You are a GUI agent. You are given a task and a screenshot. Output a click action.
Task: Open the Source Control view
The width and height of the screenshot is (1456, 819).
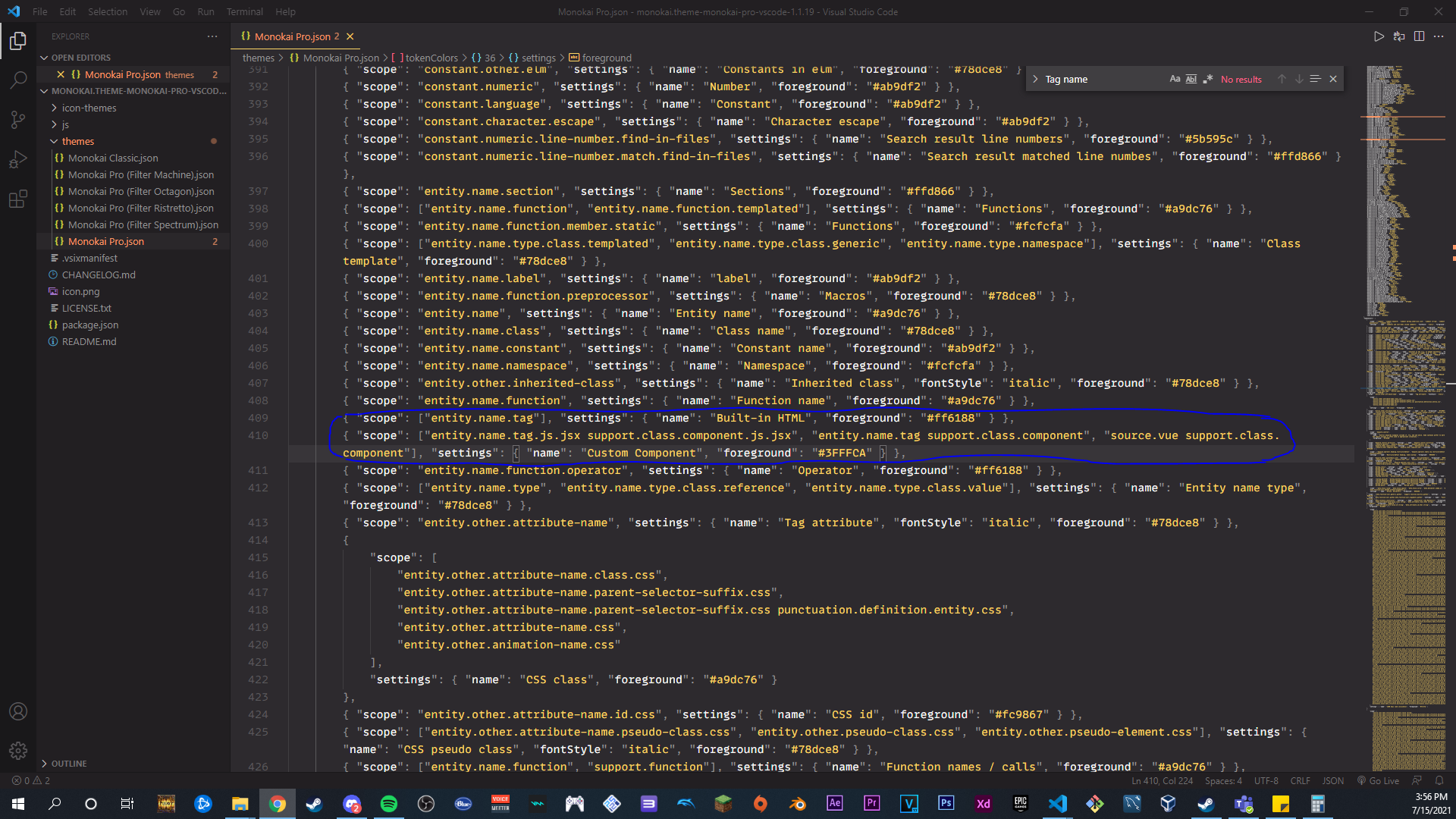(x=18, y=120)
